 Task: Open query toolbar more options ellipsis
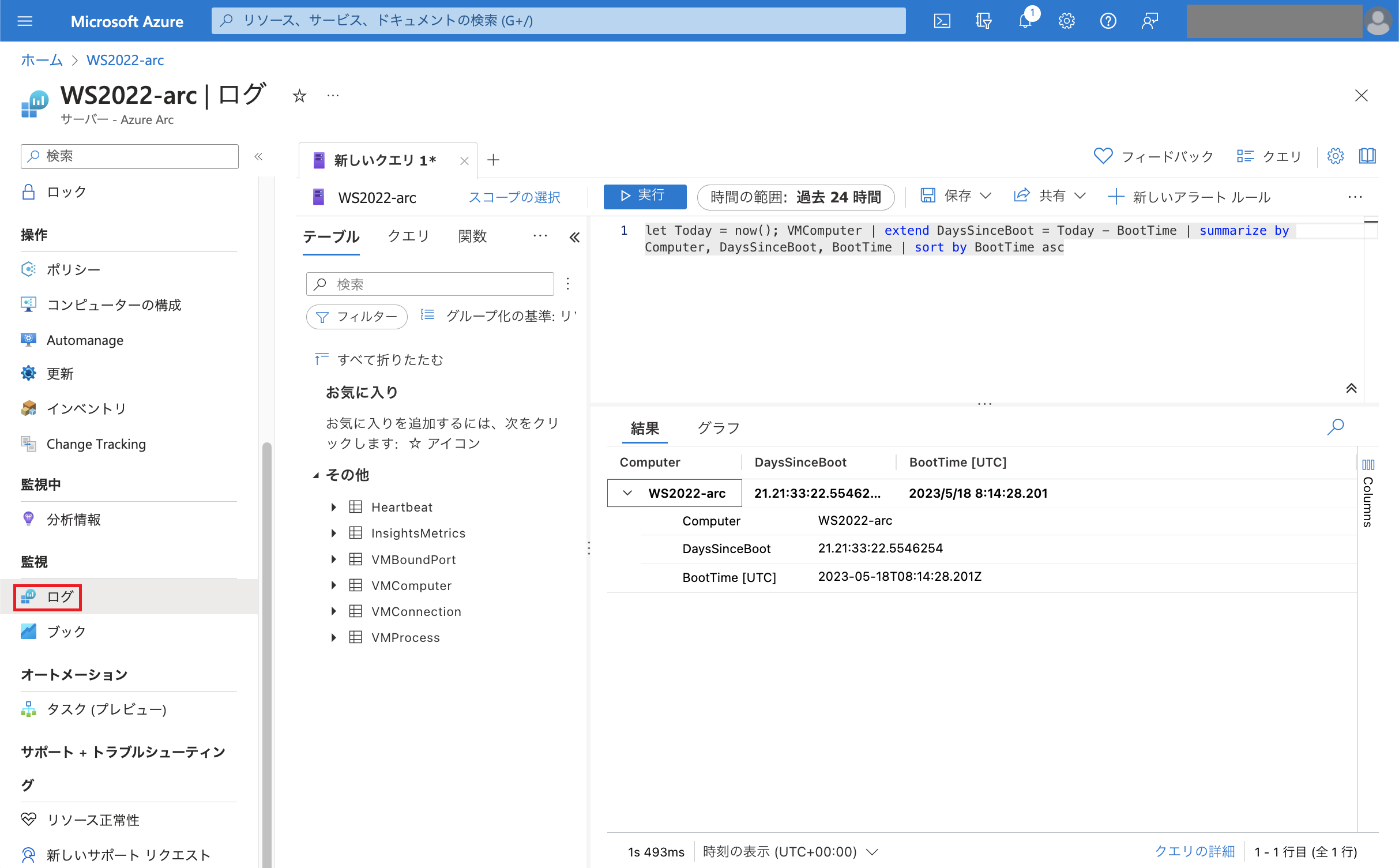point(1355,197)
